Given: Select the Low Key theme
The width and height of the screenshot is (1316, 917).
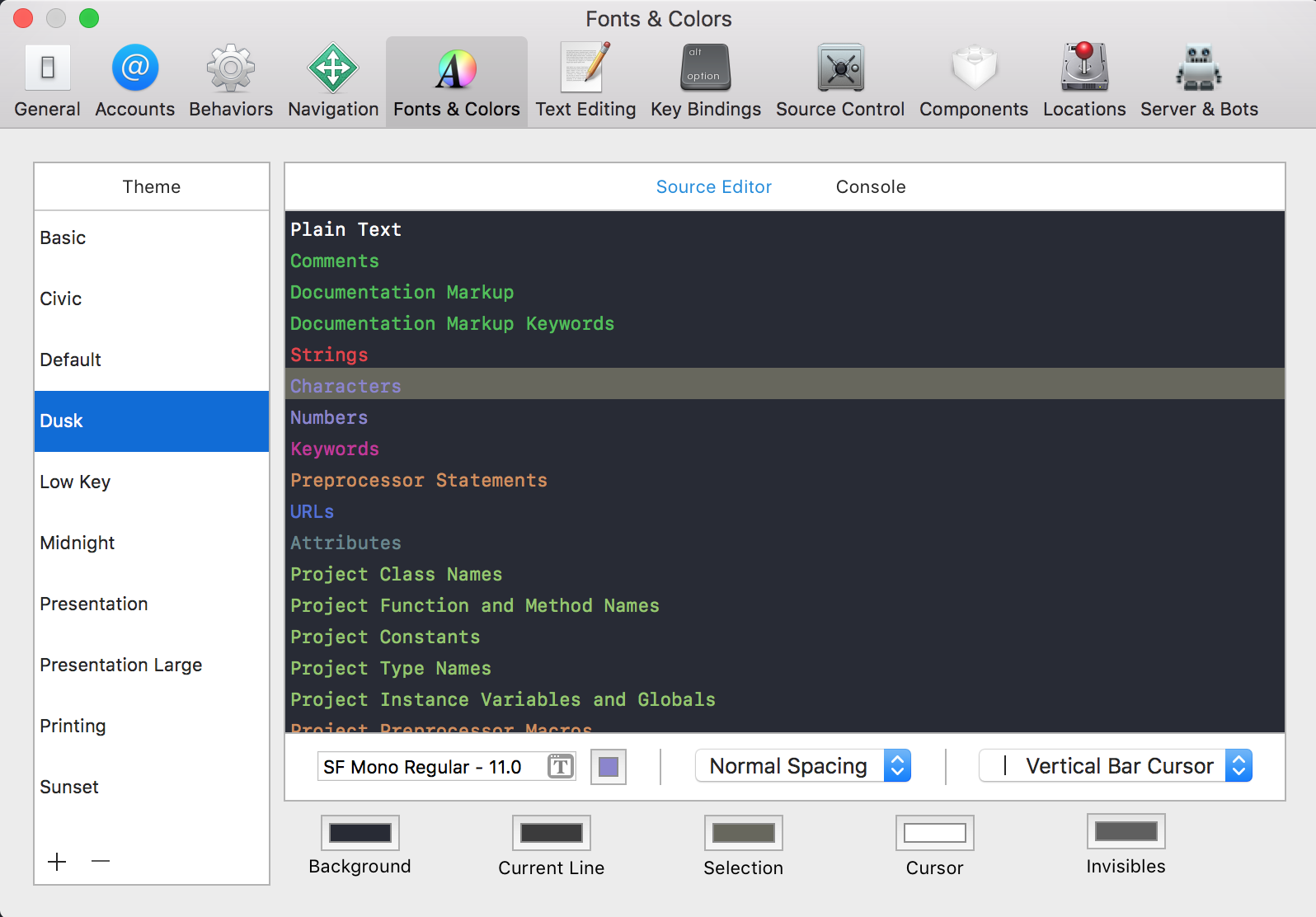Looking at the screenshot, I should tap(152, 482).
